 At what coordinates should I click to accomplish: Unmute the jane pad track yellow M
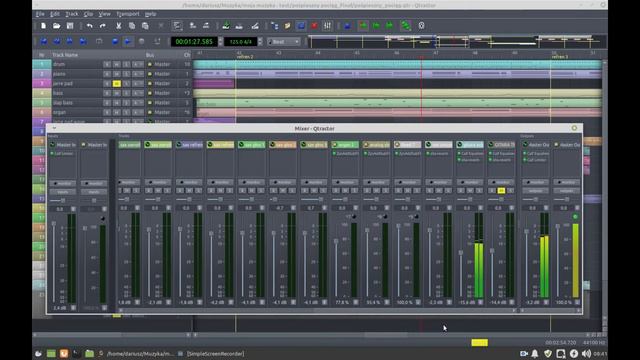pyautogui.click(x=116, y=83)
